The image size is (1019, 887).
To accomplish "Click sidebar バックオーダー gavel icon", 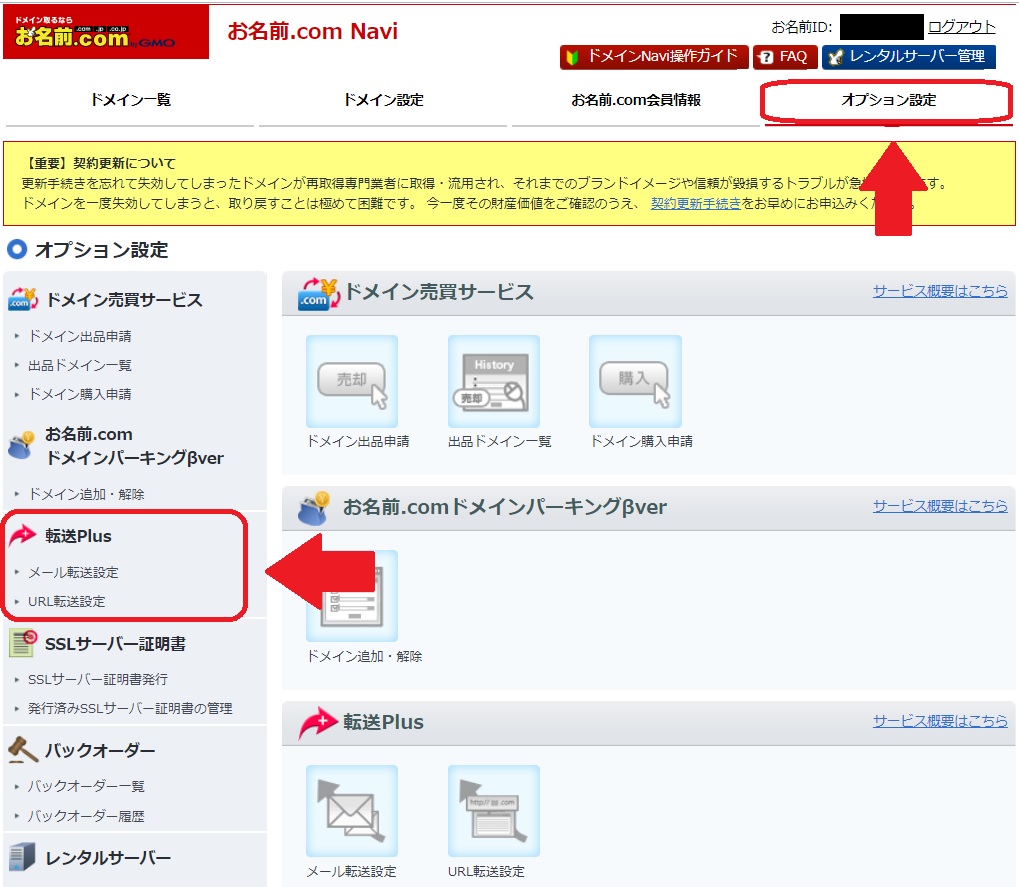I will click(x=23, y=750).
